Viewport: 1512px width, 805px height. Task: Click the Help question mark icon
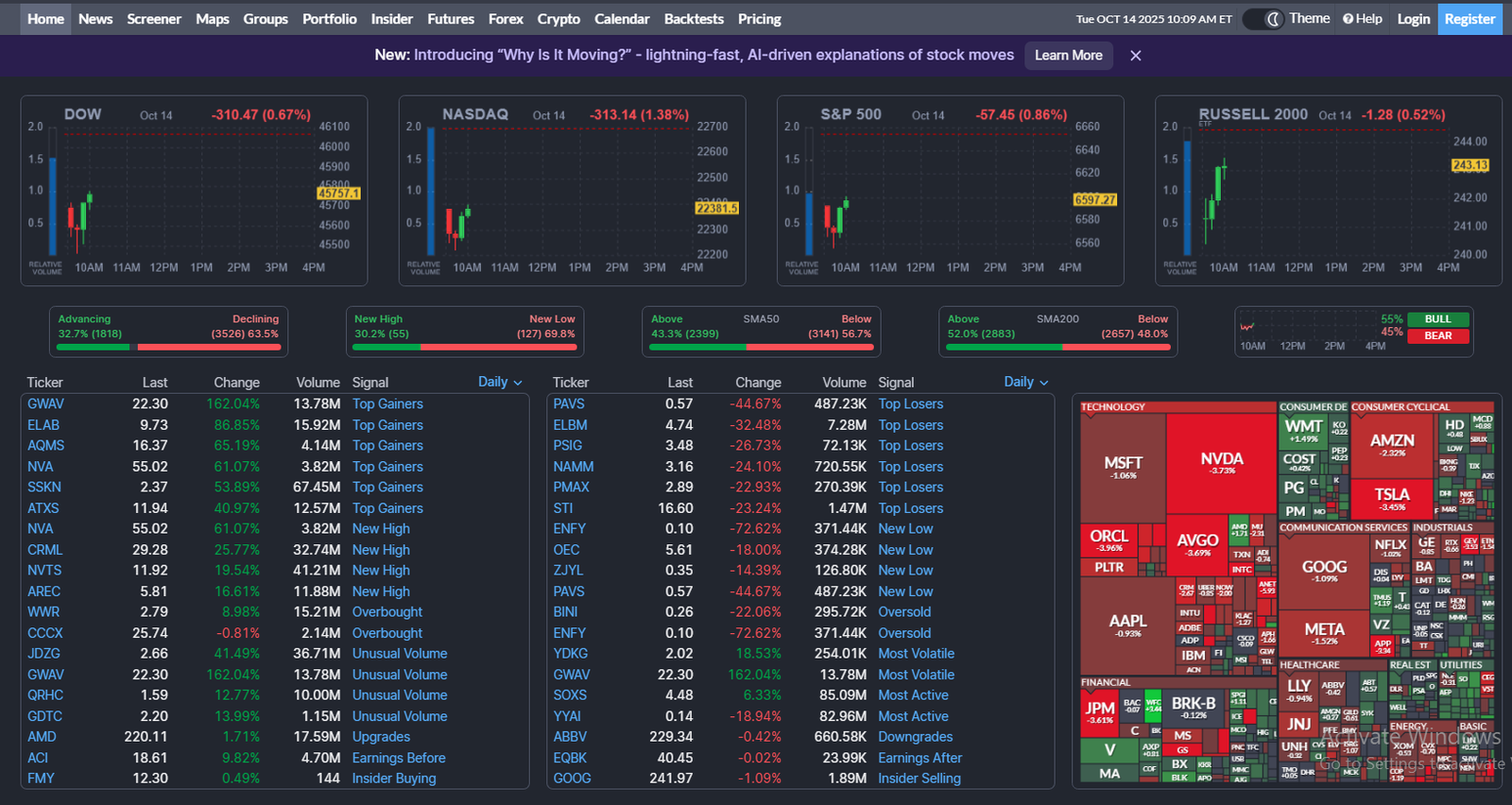click(1349, 19)
